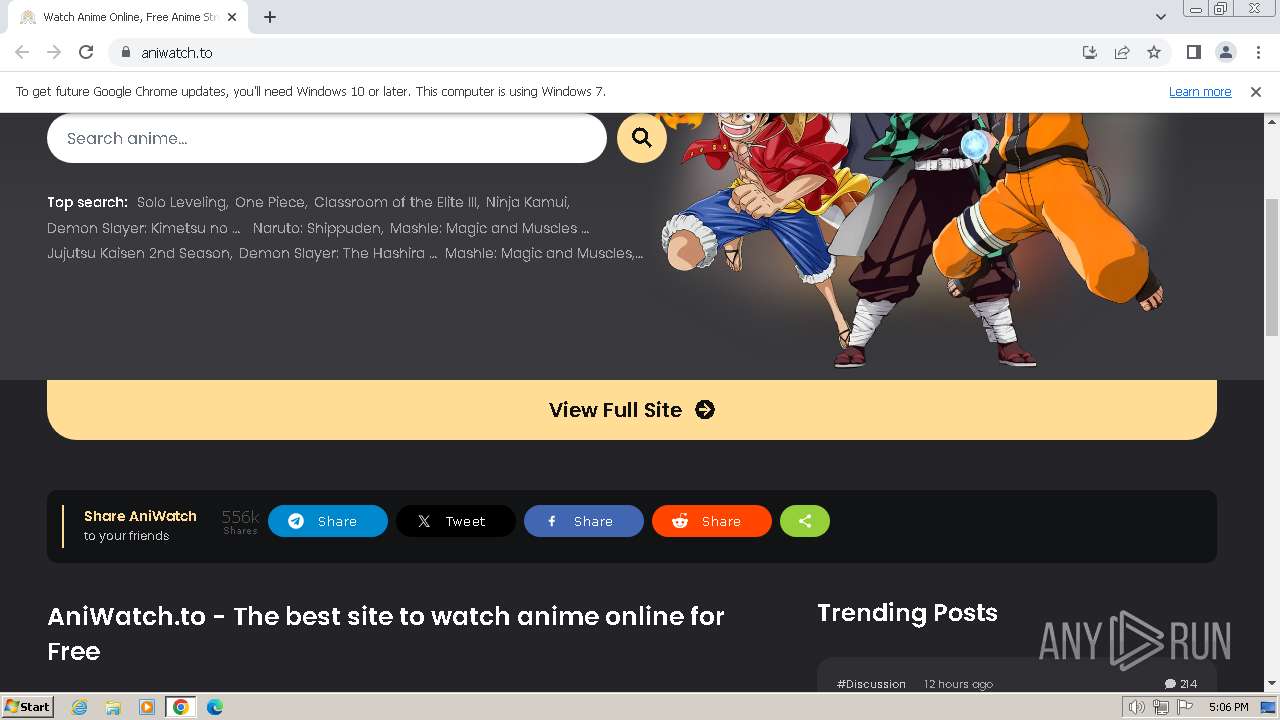Screen dimensions: 1280x720
Task: Click the site lock icon in address bar
Action: pos(126,52)
